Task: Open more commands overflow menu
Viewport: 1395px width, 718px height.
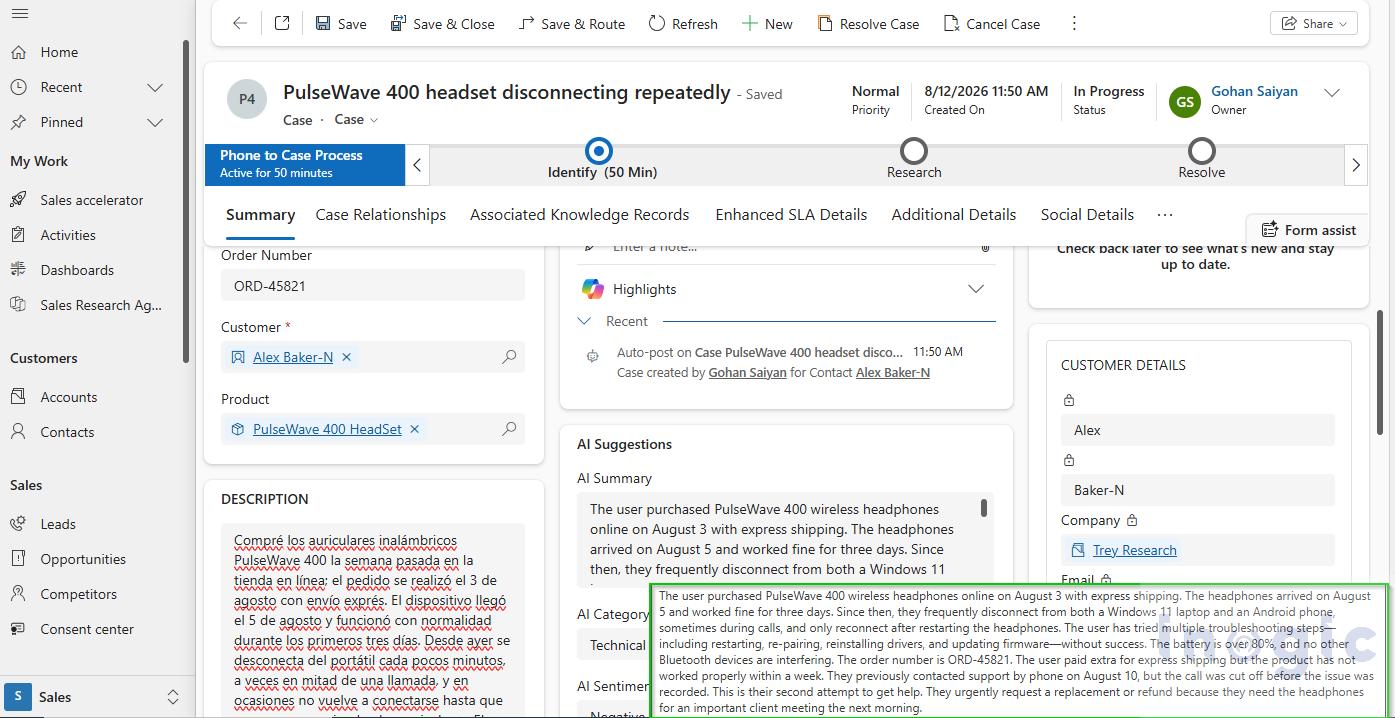Action: (1074, 24)
